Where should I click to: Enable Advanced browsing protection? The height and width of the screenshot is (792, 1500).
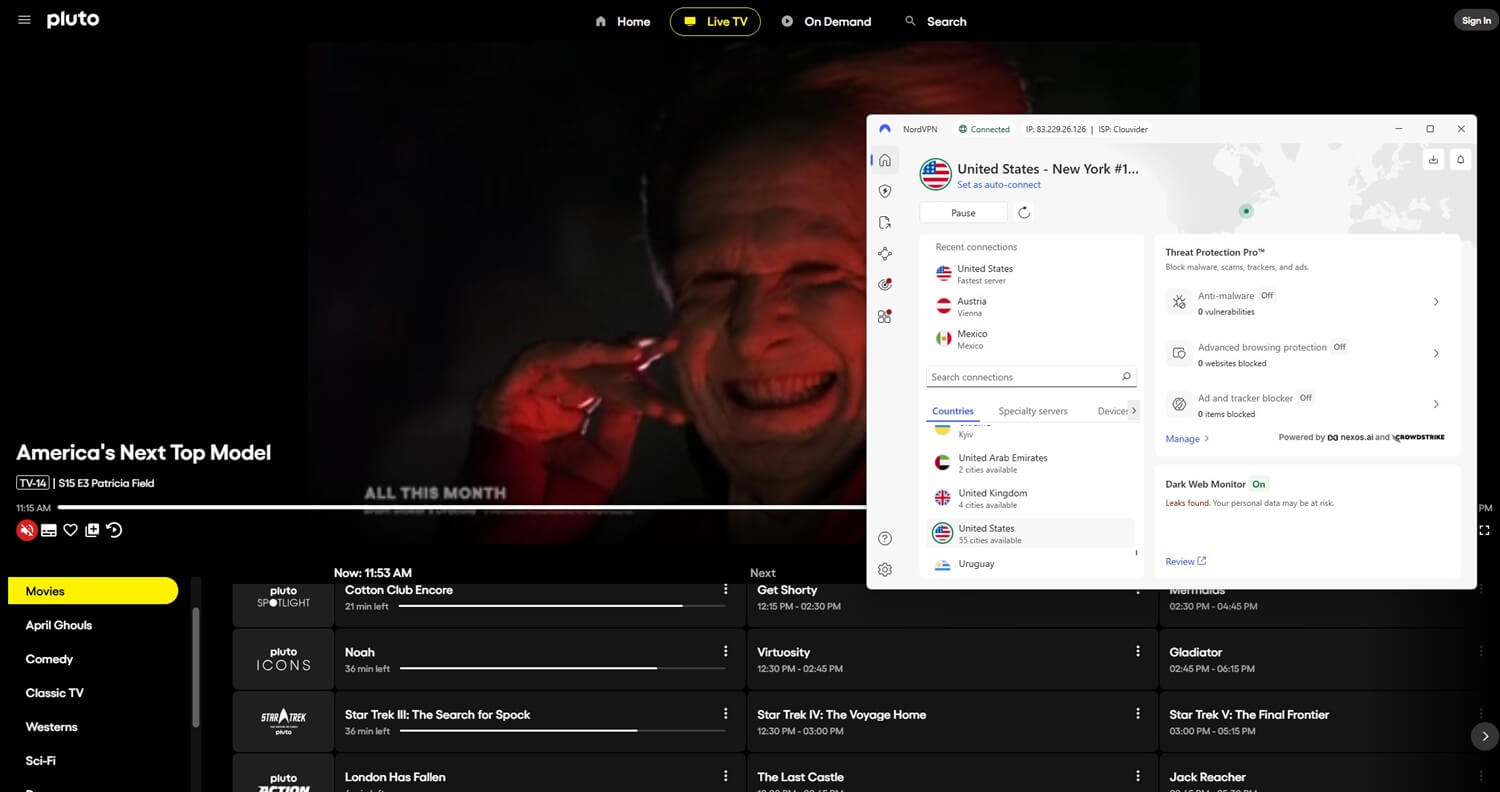point(1305,353)
